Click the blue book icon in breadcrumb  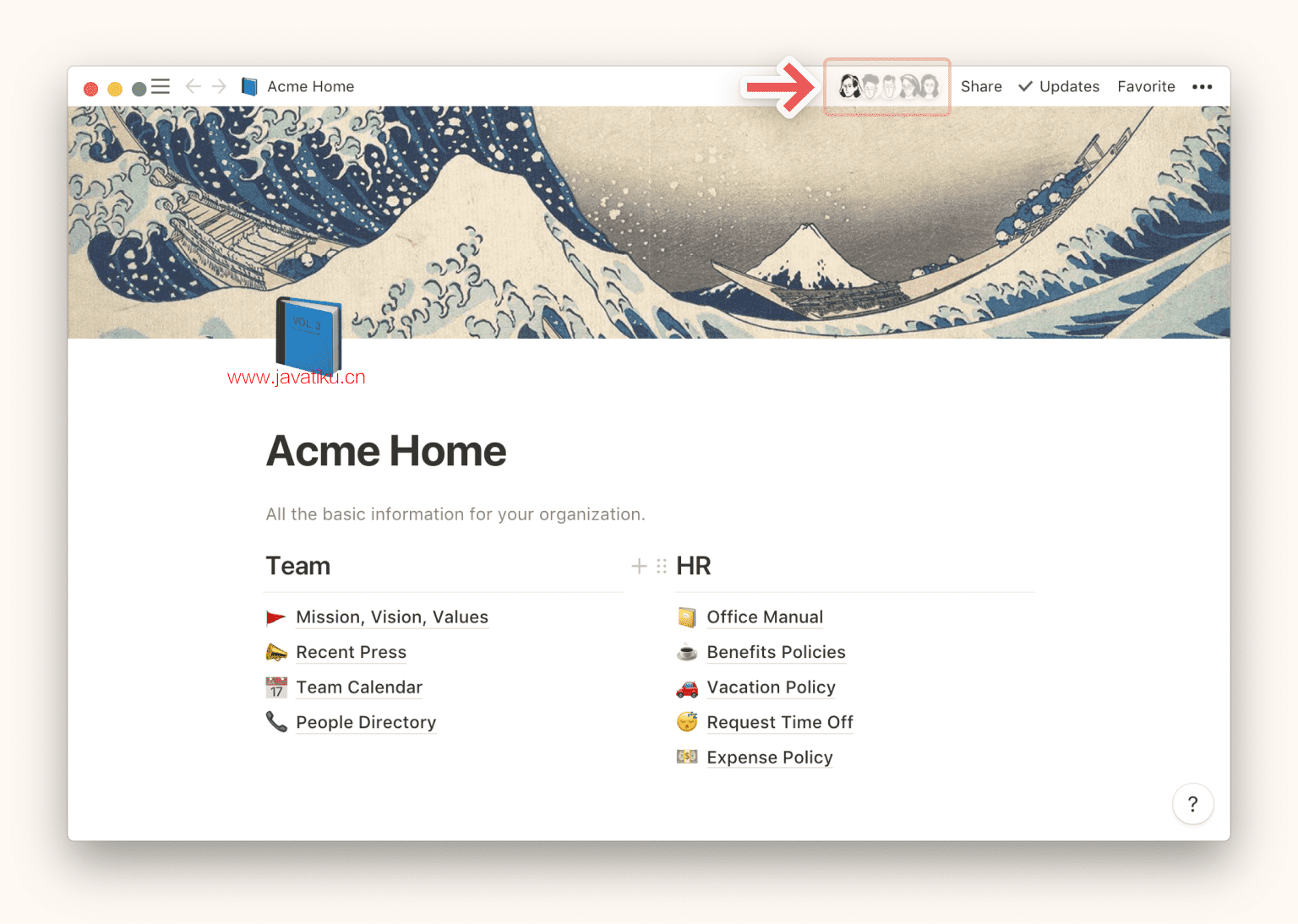tap(249, 86)
